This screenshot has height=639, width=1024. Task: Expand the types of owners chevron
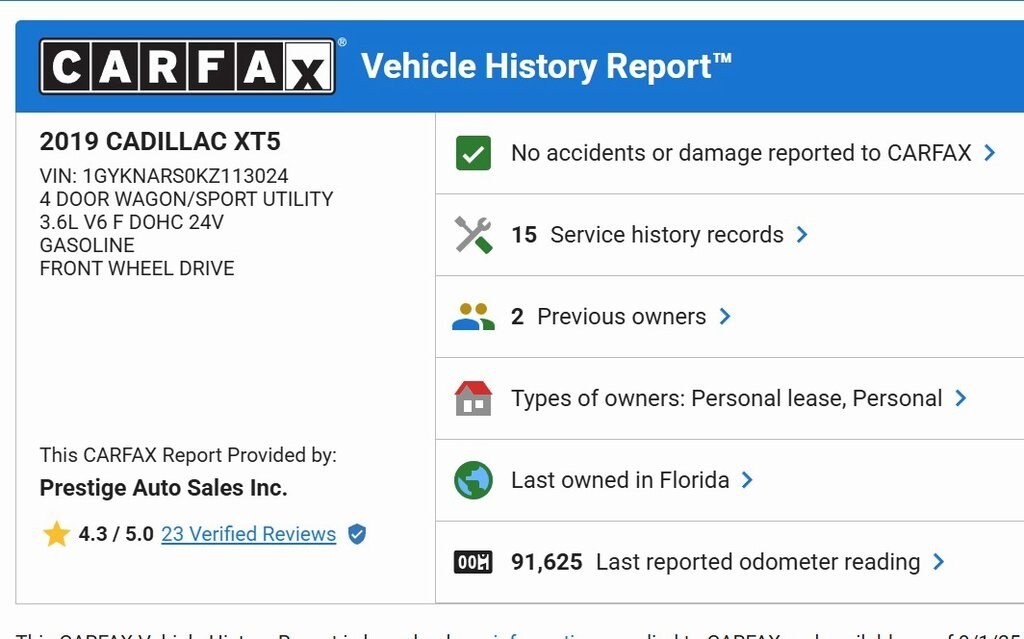click(x=960, y=398)
